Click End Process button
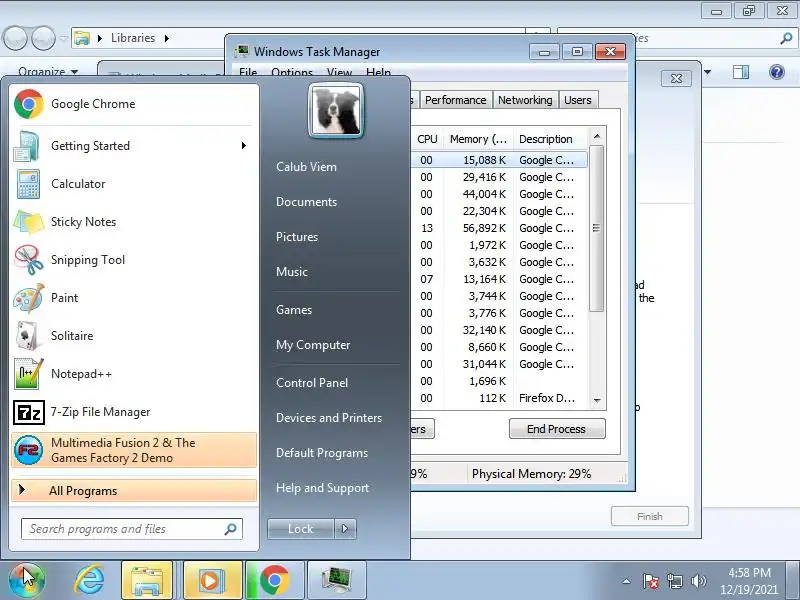The width and height of the screenshot is (800, 600). tap(557, 429)
